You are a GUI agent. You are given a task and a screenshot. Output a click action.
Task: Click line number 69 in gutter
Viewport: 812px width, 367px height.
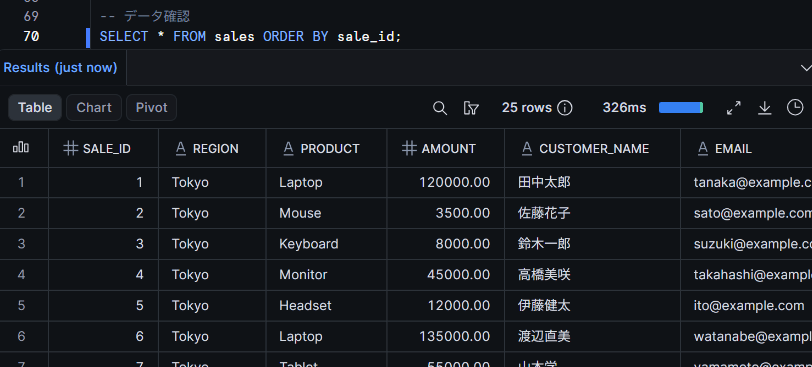pos(31,16)
